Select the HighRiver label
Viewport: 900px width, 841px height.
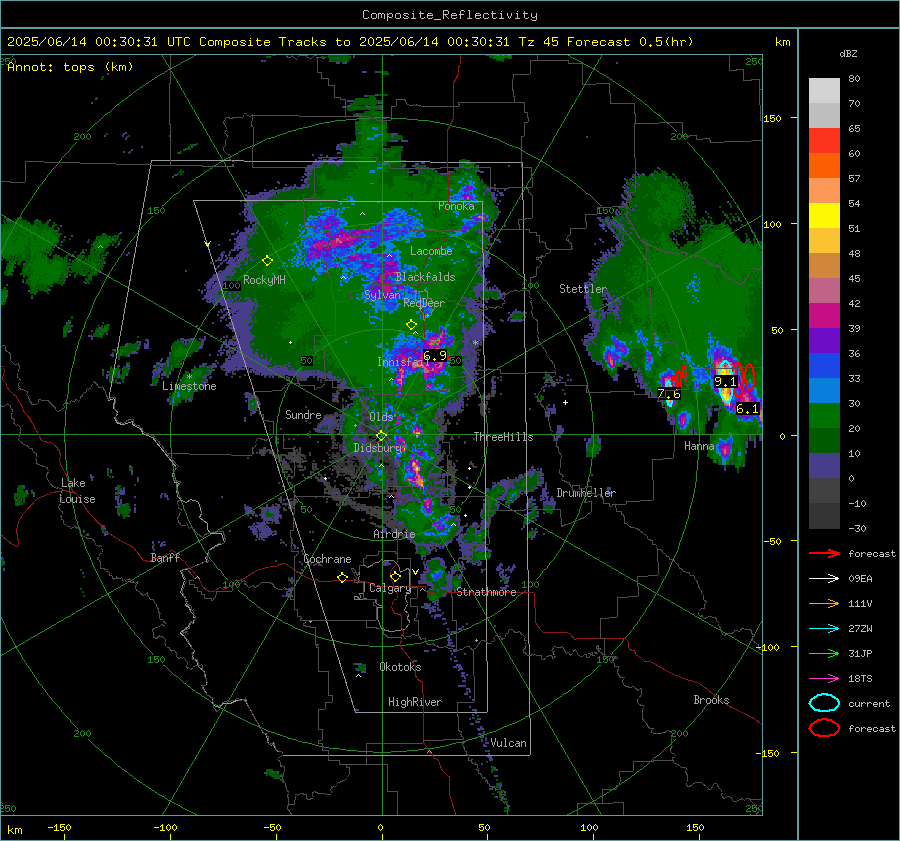click(x=415, y=702)
